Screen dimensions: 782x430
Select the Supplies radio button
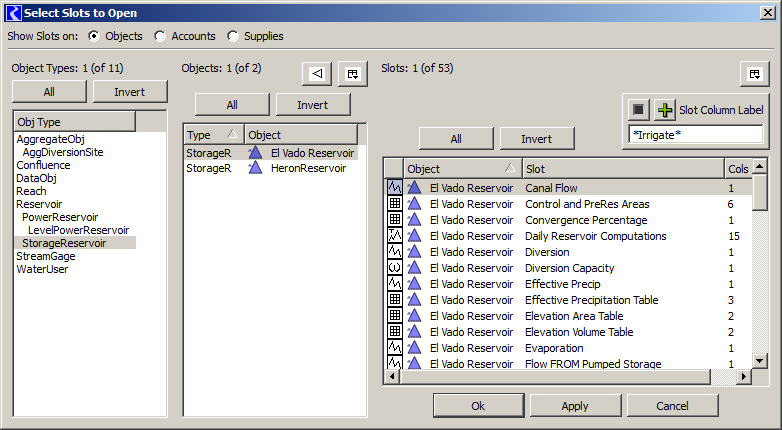pos(233,36)
